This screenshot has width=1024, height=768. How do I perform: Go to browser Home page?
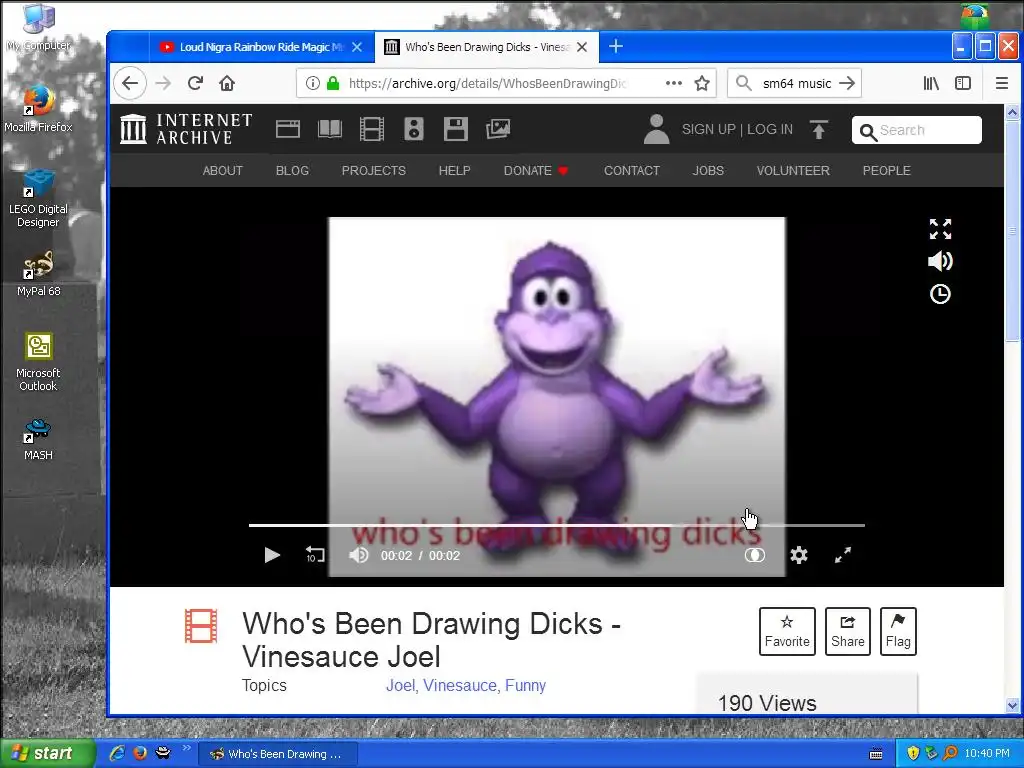pos(227,83)
